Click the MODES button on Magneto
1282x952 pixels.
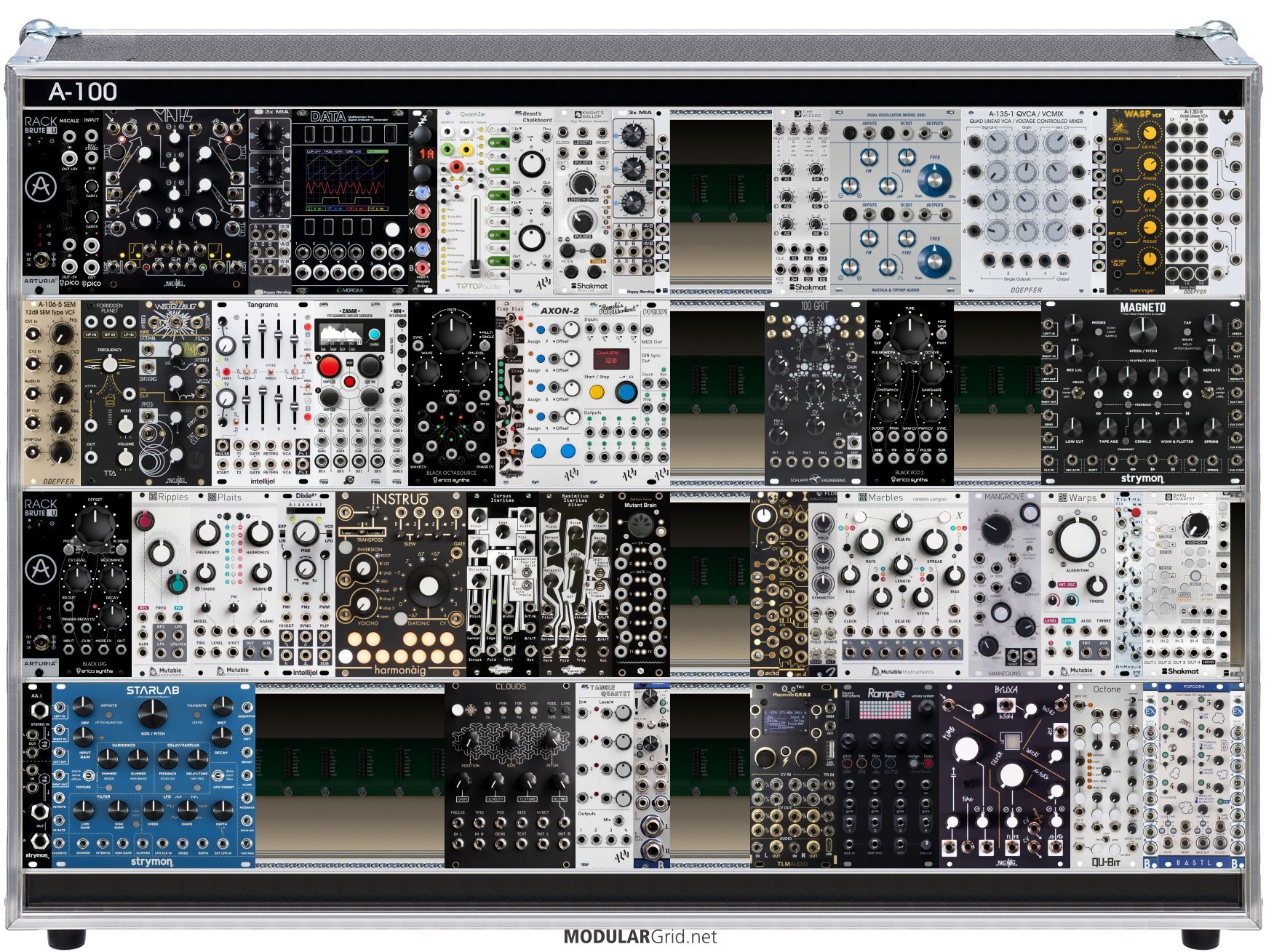[1099, 332]
